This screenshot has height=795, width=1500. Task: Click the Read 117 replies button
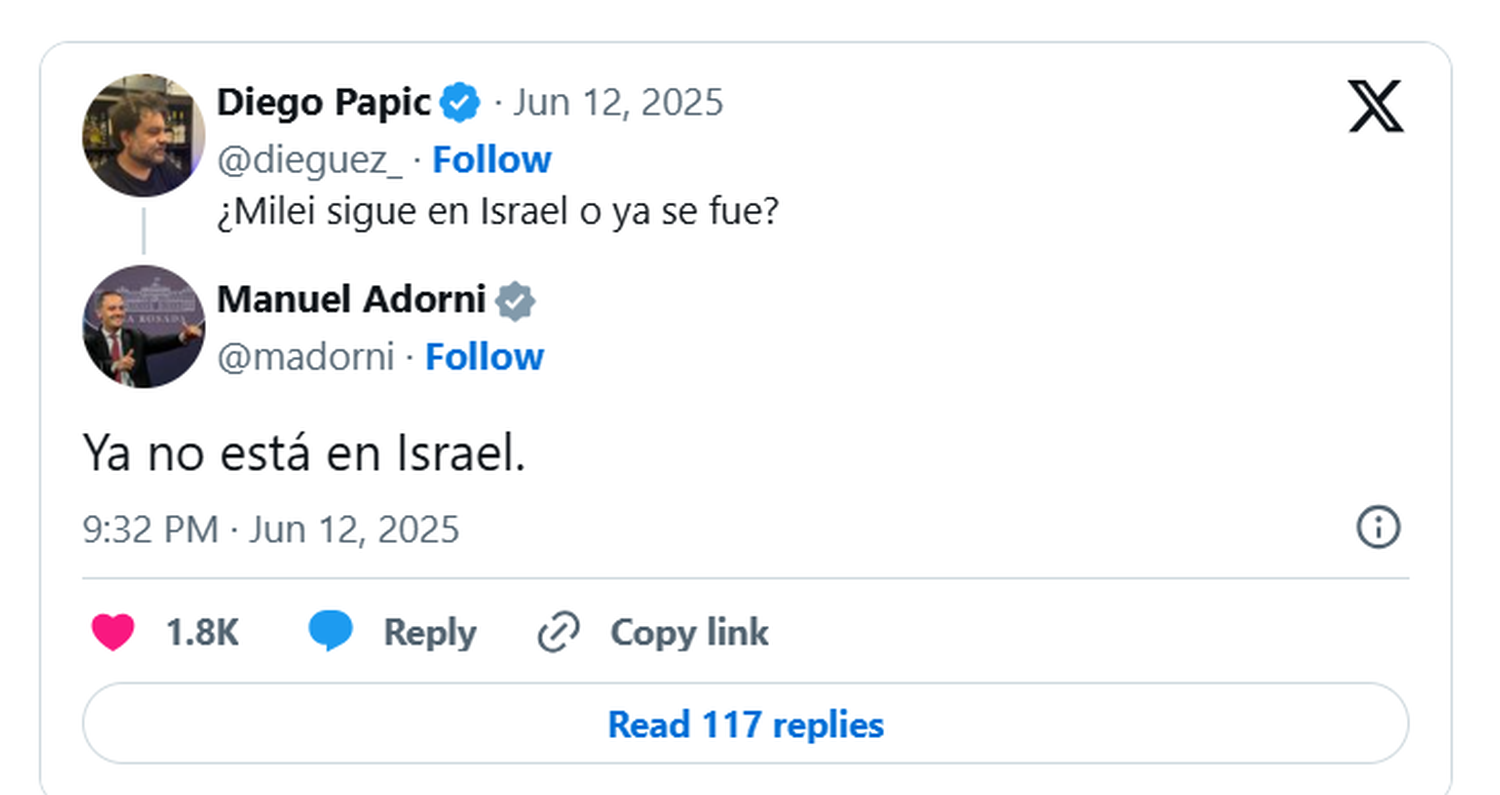point(745,724)
